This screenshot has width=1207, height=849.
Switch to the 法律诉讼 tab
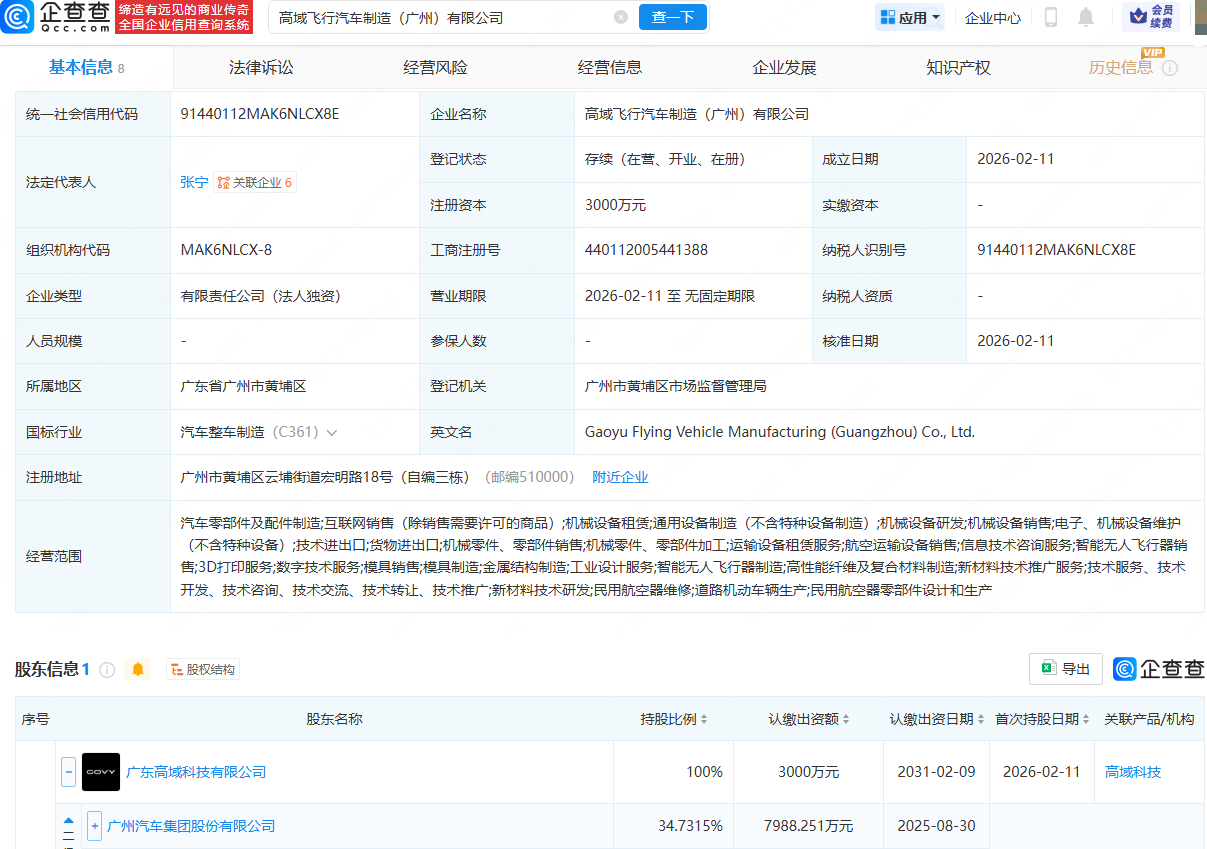coord(260,66)
